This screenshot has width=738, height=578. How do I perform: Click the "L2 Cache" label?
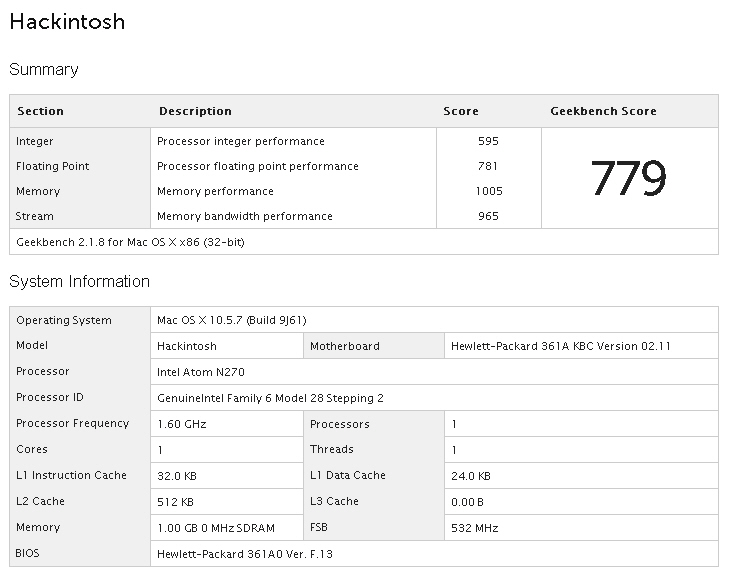(x=40, y=501)
